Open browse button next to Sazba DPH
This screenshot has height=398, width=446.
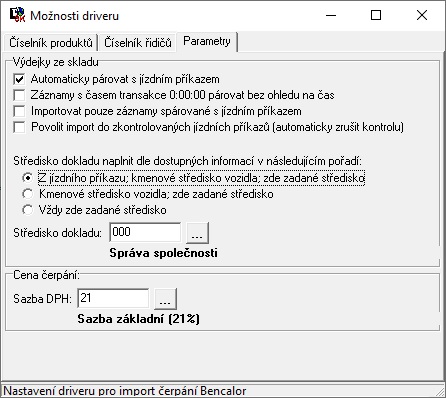pos(165,299)
